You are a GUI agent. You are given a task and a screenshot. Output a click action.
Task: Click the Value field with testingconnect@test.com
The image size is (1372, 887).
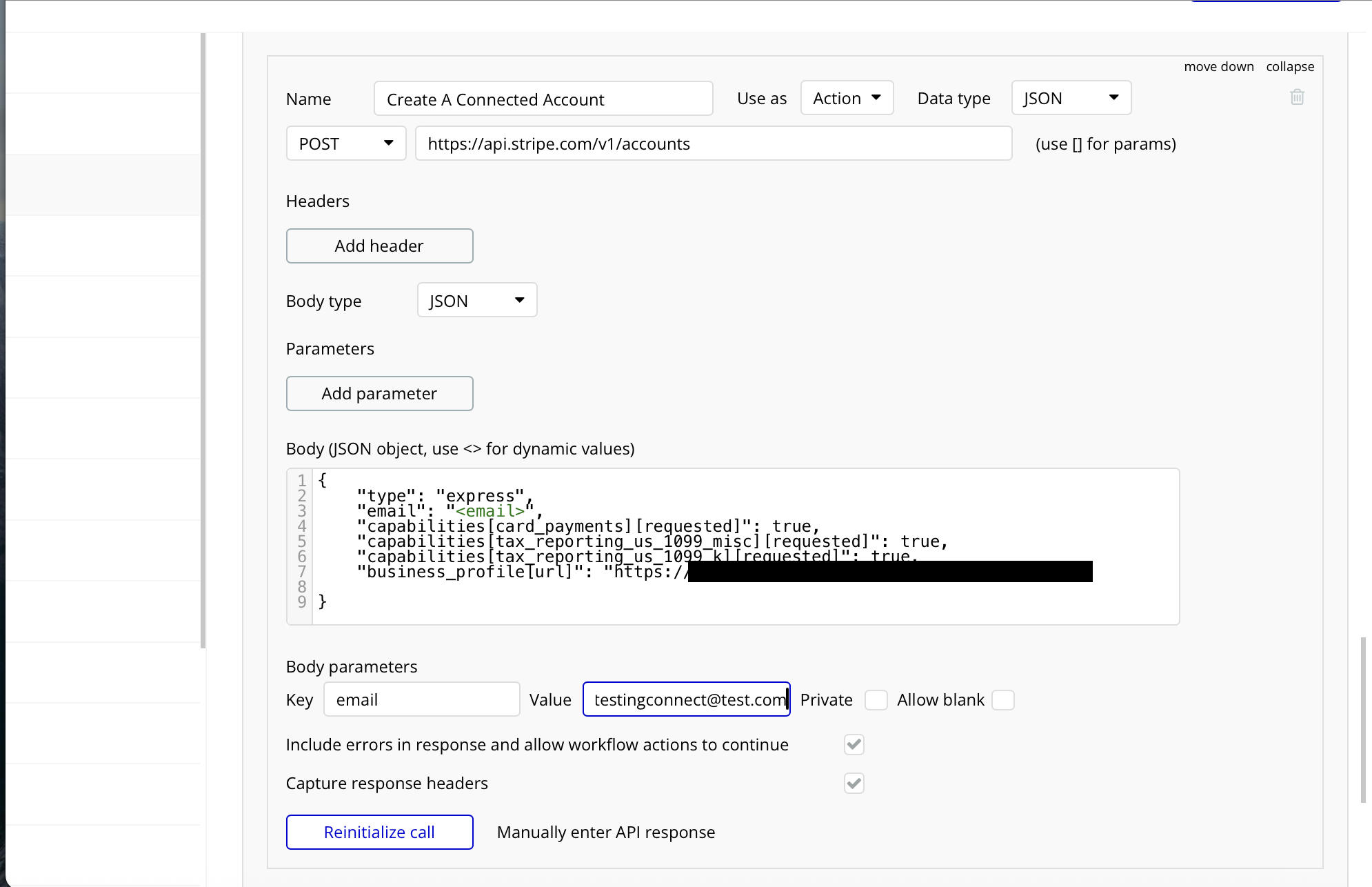(685, 700)
